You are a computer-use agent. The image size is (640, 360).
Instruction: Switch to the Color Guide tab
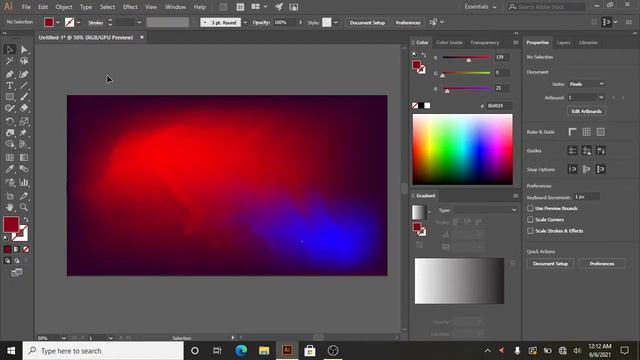click(449, 42)
